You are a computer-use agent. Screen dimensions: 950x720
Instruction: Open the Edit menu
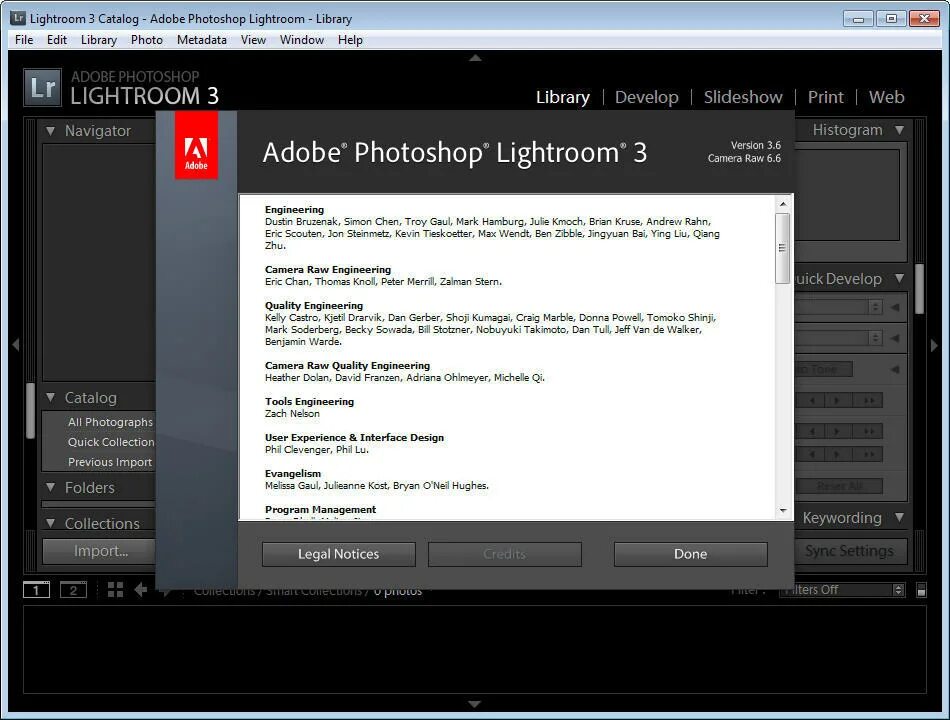pos(57,40)
